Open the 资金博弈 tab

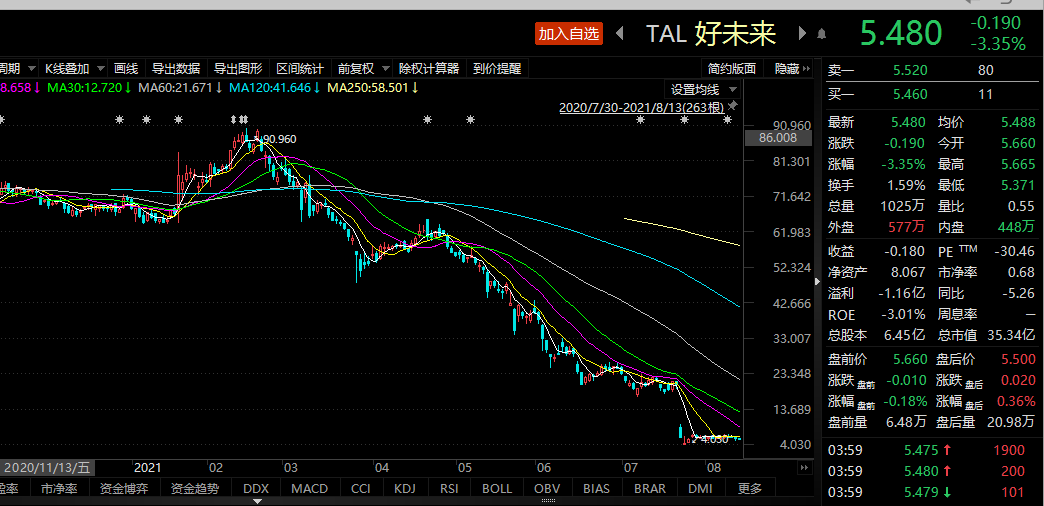(x=125, y=489)
